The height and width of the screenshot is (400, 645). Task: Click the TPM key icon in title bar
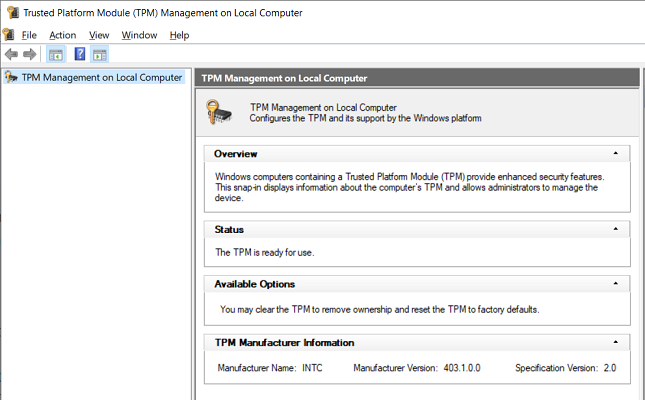point(9,12)
